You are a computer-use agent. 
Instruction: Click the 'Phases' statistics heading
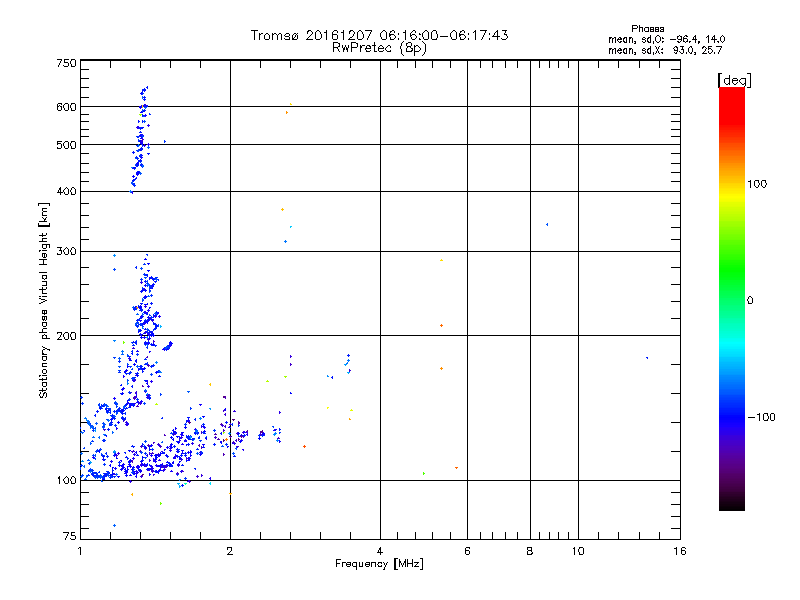(647, 29)
